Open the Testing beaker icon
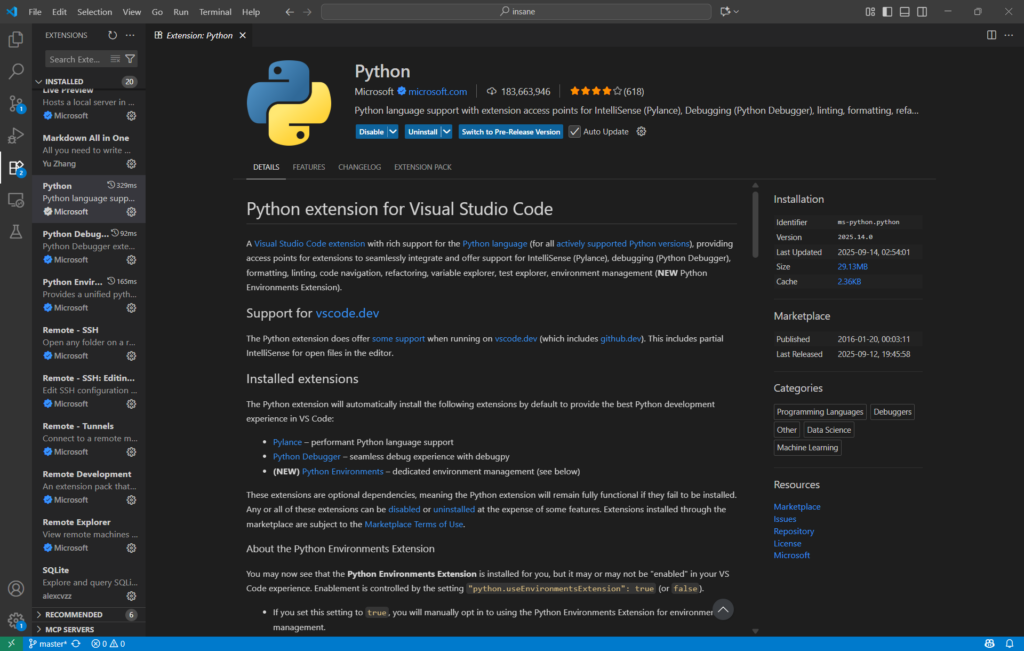The image size is (1024, 651). (x=16, y=231)
